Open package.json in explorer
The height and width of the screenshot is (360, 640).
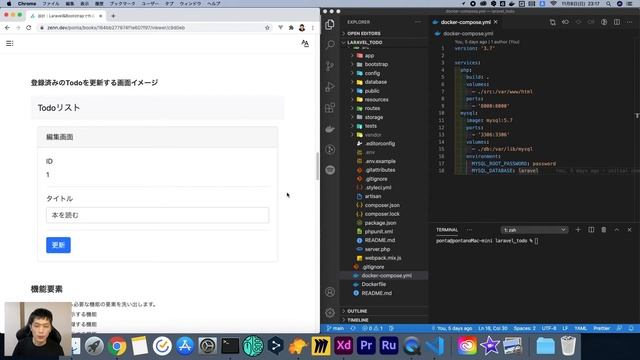[380, 223]
